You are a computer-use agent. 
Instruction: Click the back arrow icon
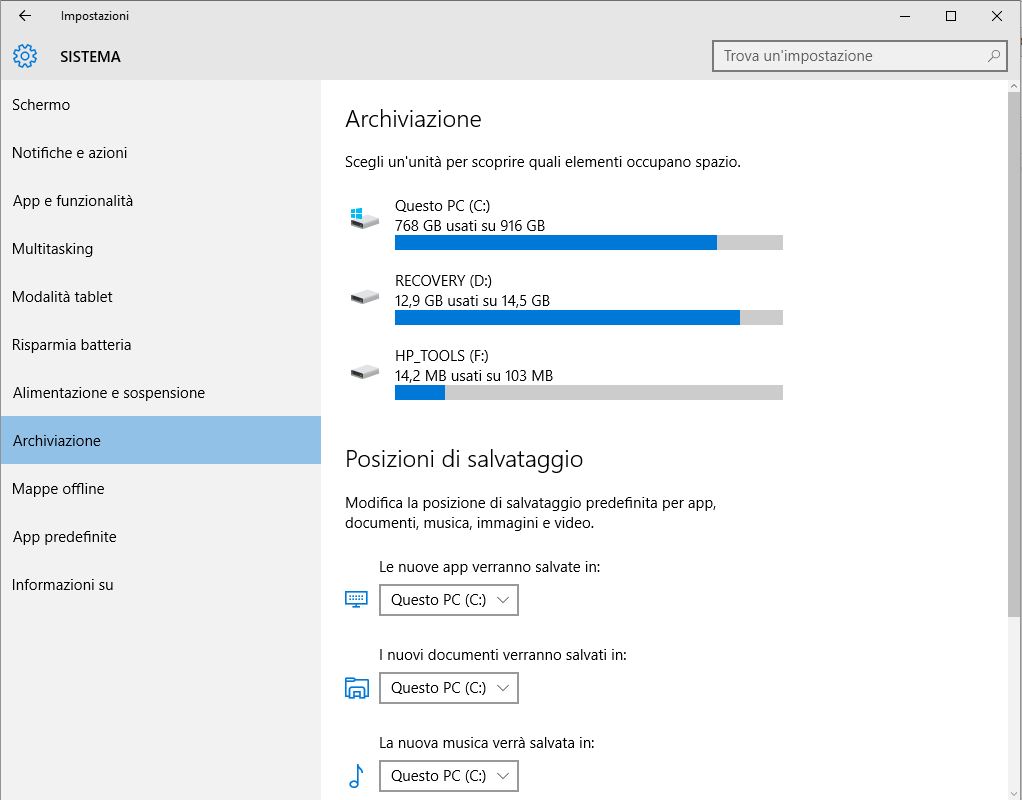pos(25,16)
